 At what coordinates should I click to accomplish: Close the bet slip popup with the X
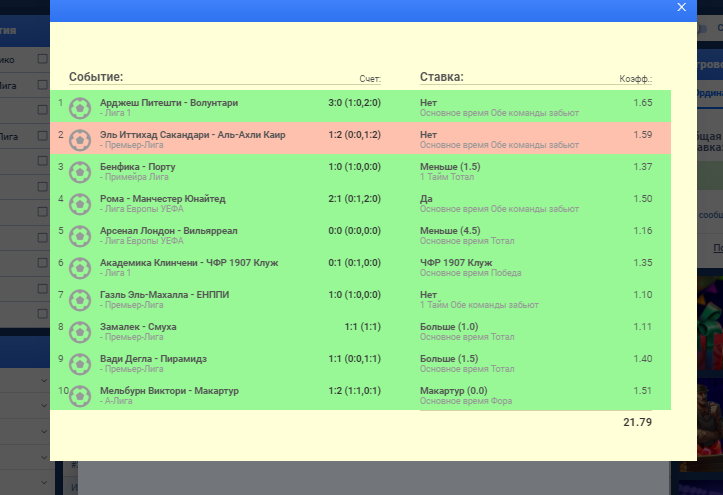(x=681, y=7)
